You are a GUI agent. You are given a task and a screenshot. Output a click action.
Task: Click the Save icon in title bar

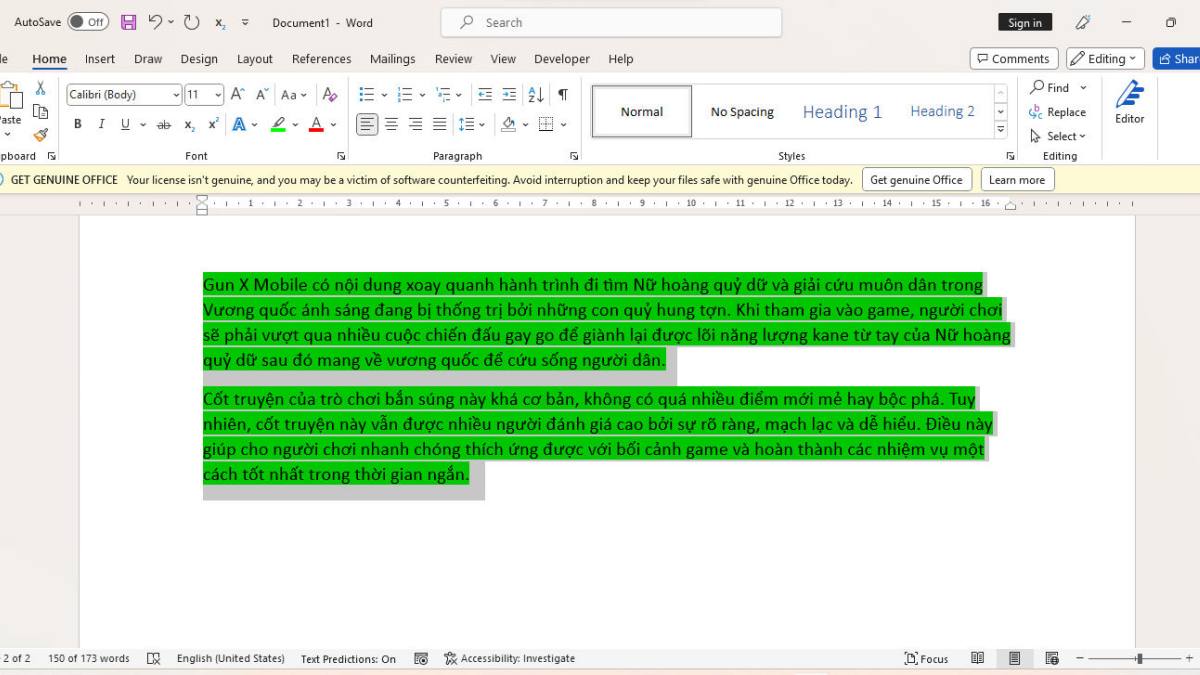[x=128, y=22]
